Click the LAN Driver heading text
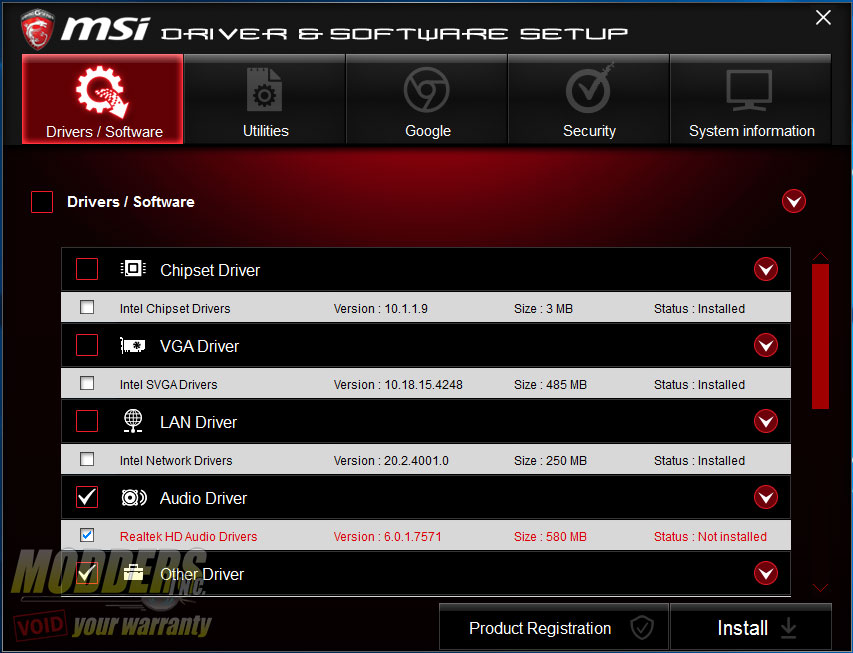Screen dimensions: 853x653 [199, 422]
